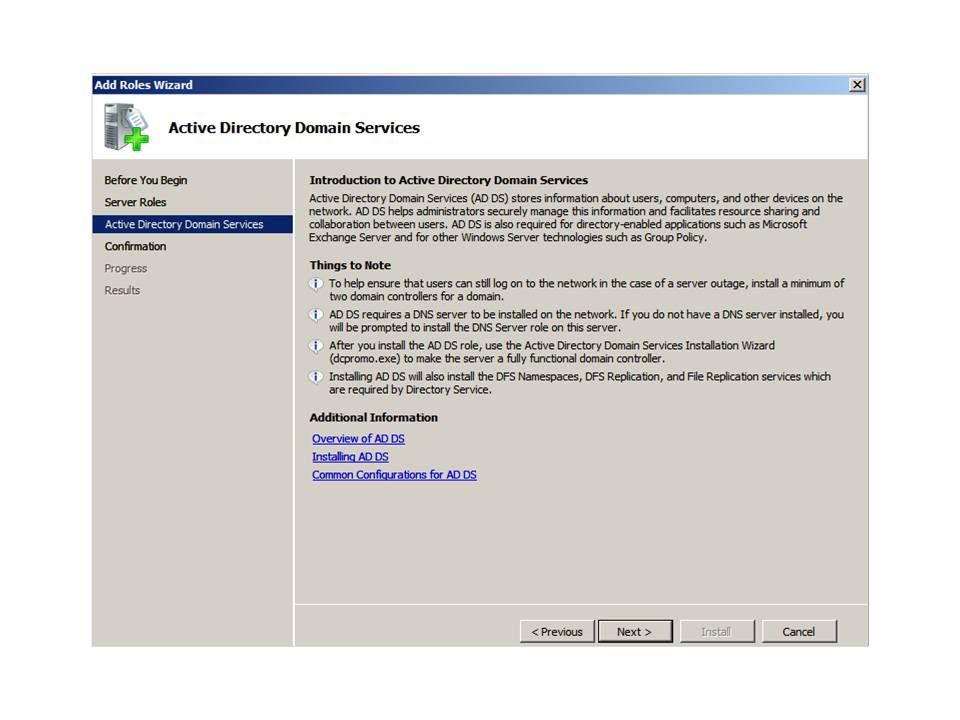Open the Overview of AD DS link

tap(358, 438)
